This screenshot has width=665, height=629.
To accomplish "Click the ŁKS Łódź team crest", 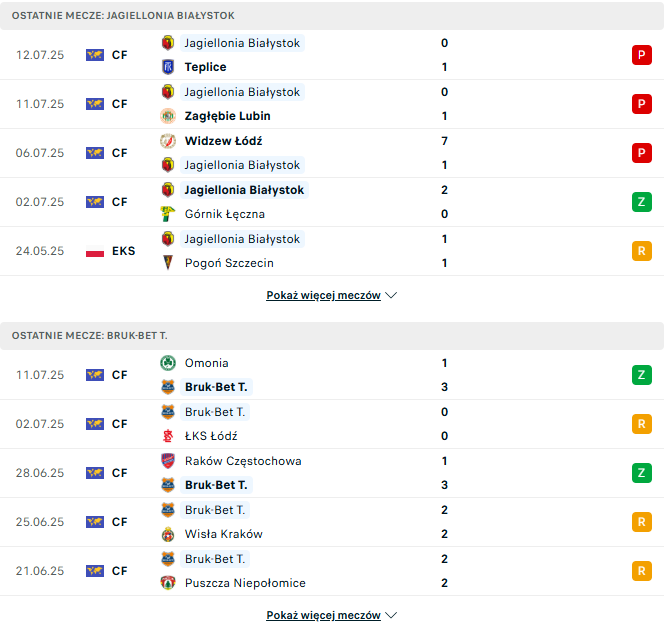I will click(x=167, y=436).
